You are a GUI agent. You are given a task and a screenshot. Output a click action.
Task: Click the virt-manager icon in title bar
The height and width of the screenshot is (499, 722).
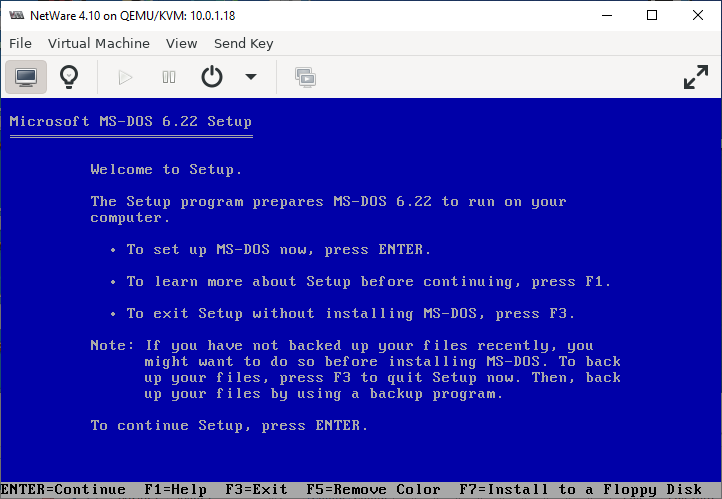click(17, 16)
